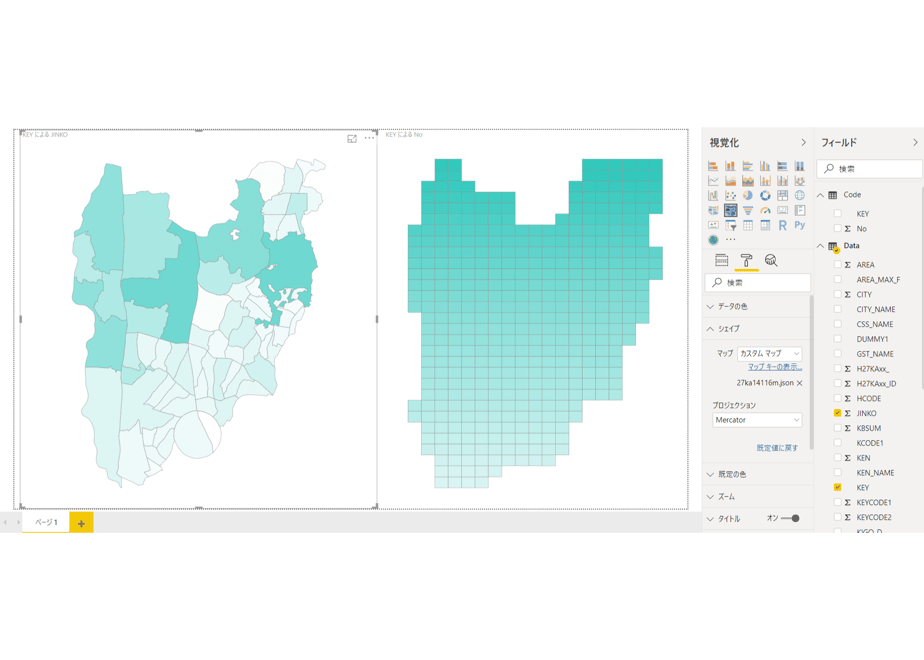Select the ribbon chart visual
This screenshot has height=660, width=924.
tap(800, 181)
